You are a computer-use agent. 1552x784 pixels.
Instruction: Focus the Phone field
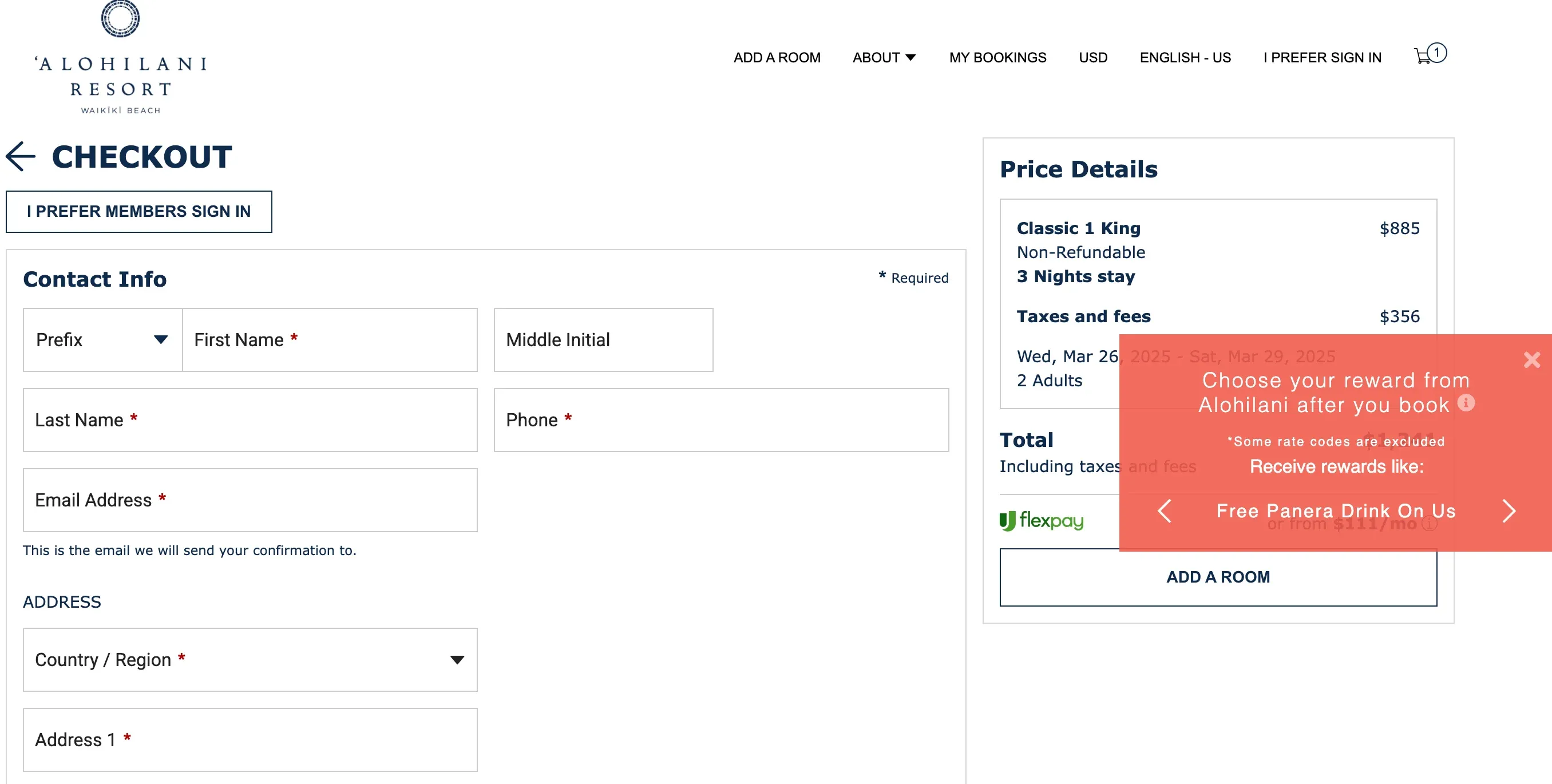[x=721, y=420]
